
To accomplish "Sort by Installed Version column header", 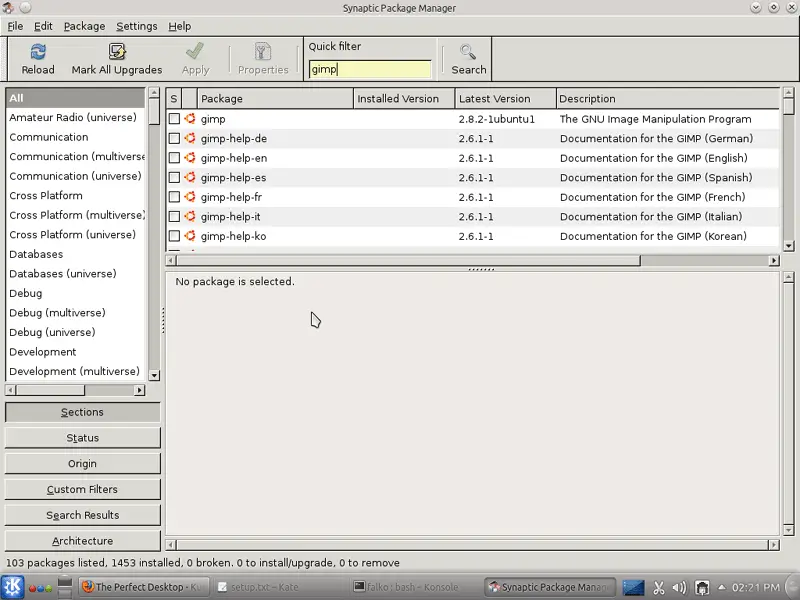I will [x=404, y=98].
